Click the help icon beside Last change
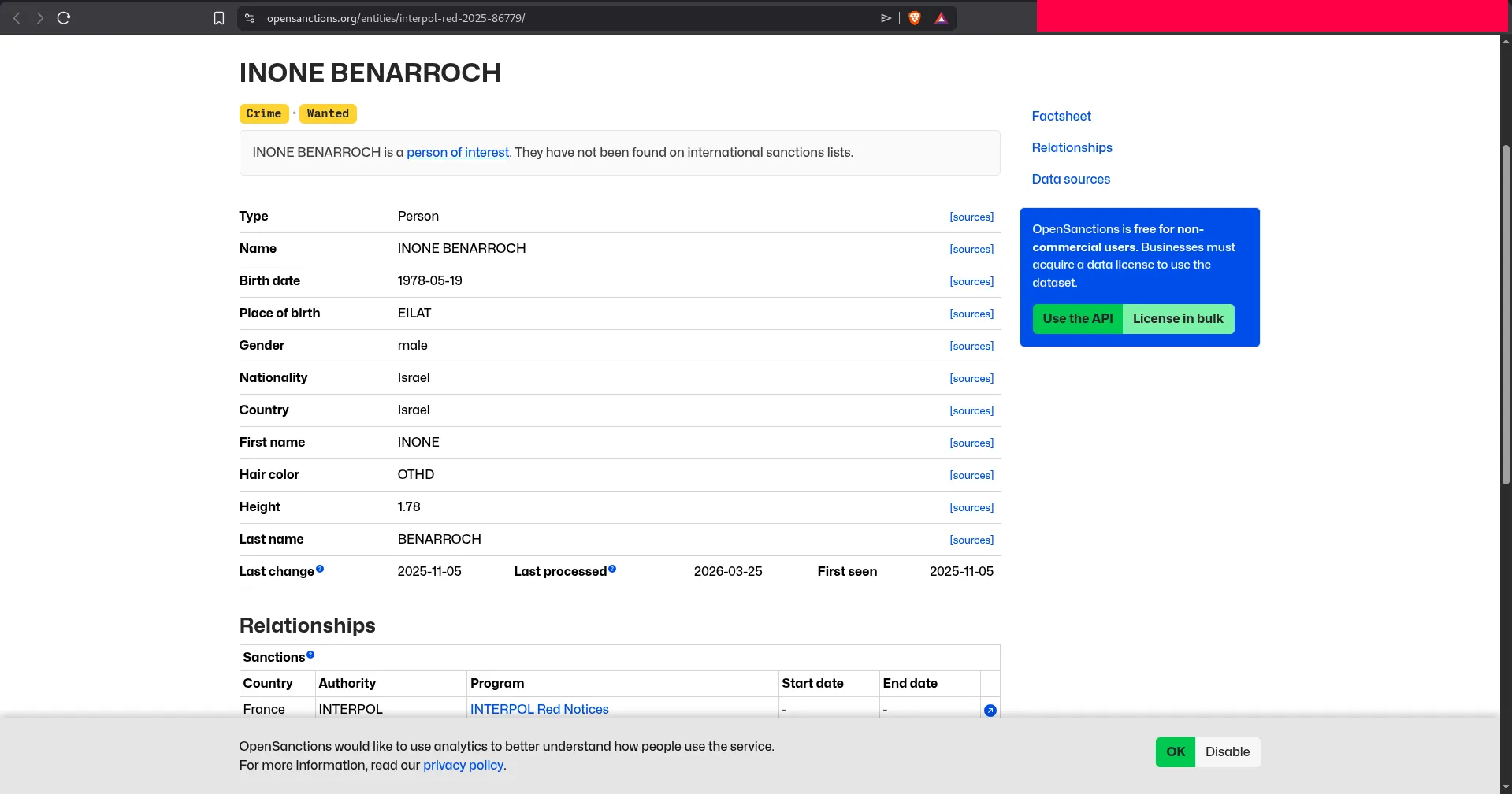Image resolution: width=1512 pixels, height=794 pixels. [x=320, y=569]
